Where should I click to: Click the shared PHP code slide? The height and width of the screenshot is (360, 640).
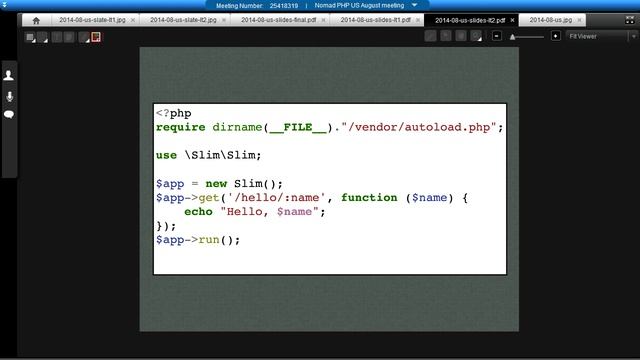tap(329, 189)
